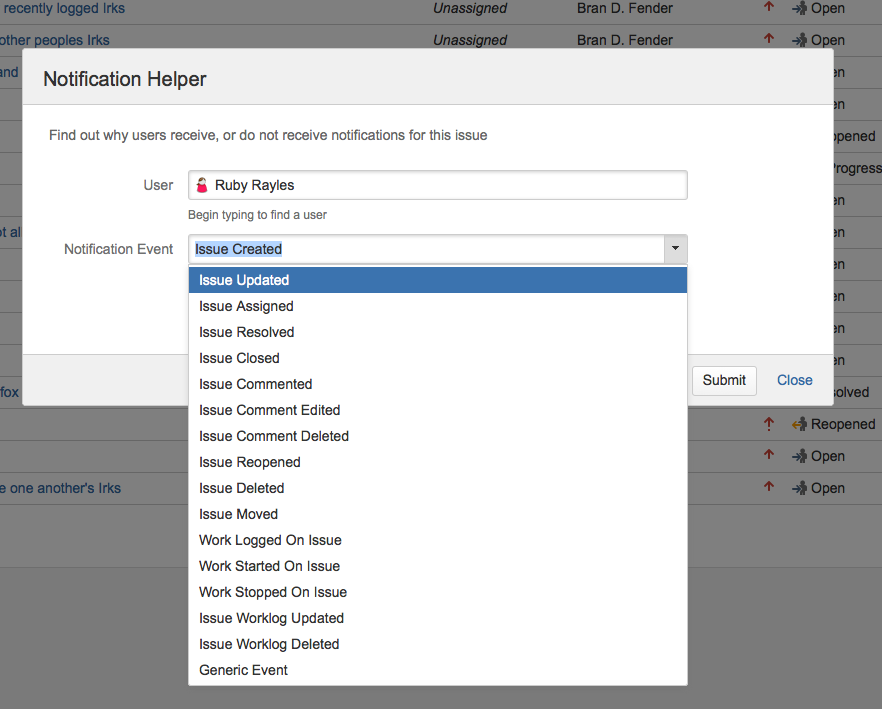
Task: Choose the Issue Assigned option
Action: pos(246,306)
